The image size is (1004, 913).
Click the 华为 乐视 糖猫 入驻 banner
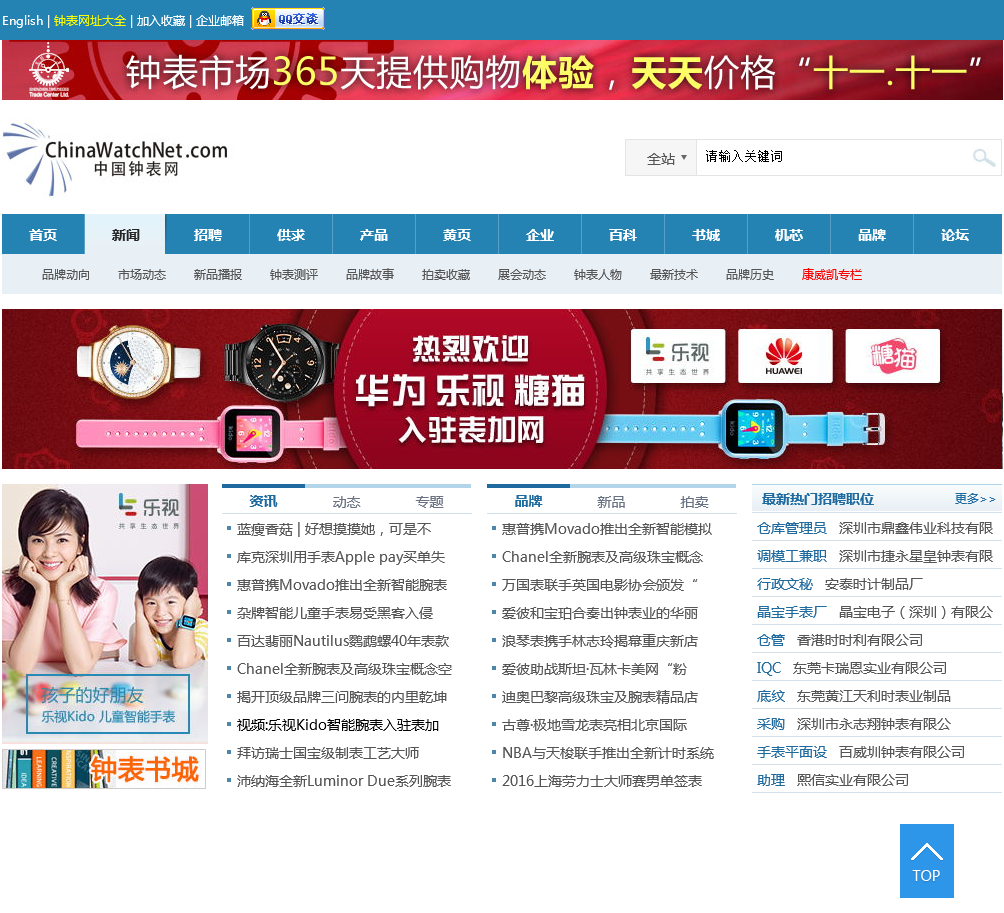tap(502, 389)
